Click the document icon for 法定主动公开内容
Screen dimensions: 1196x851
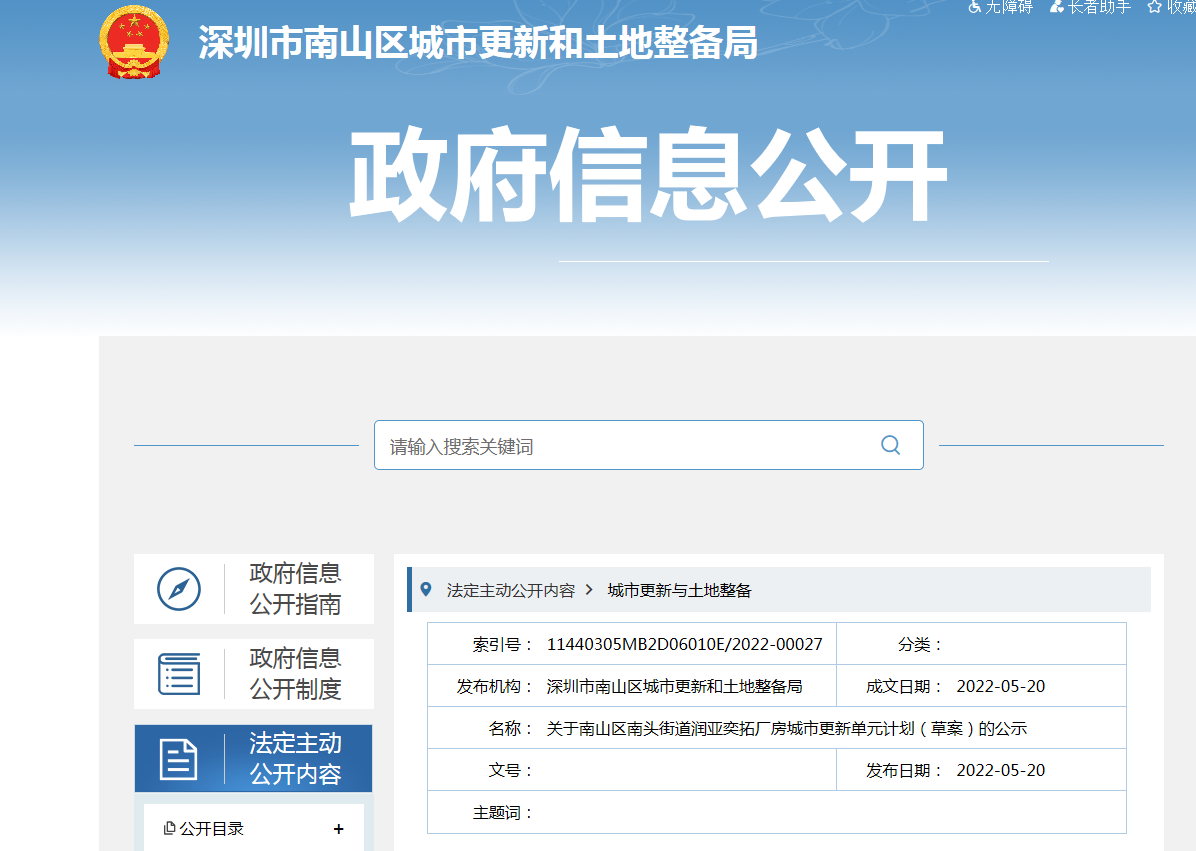179,759
